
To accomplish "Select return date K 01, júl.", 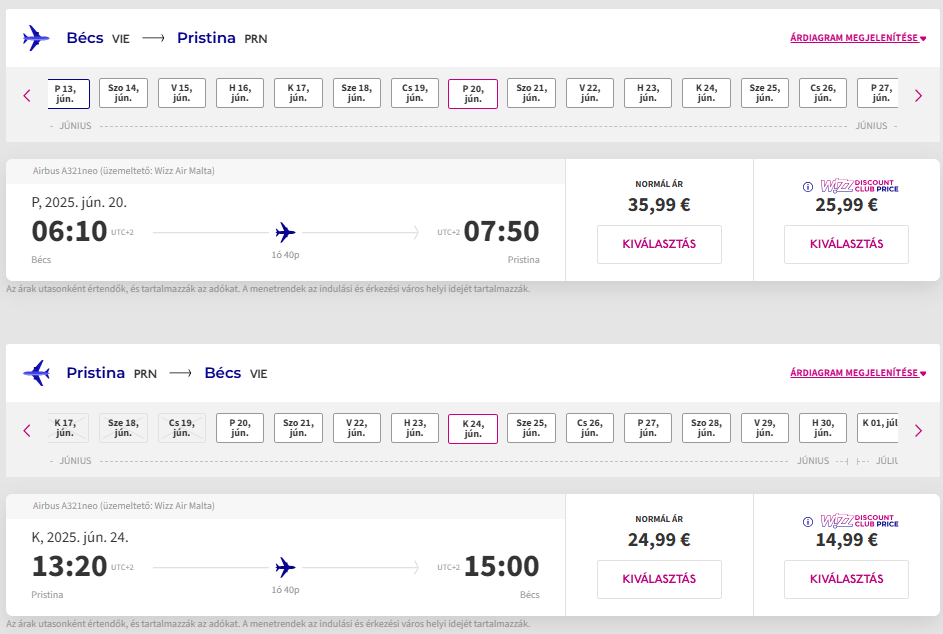I will click(x=877, y=428).
